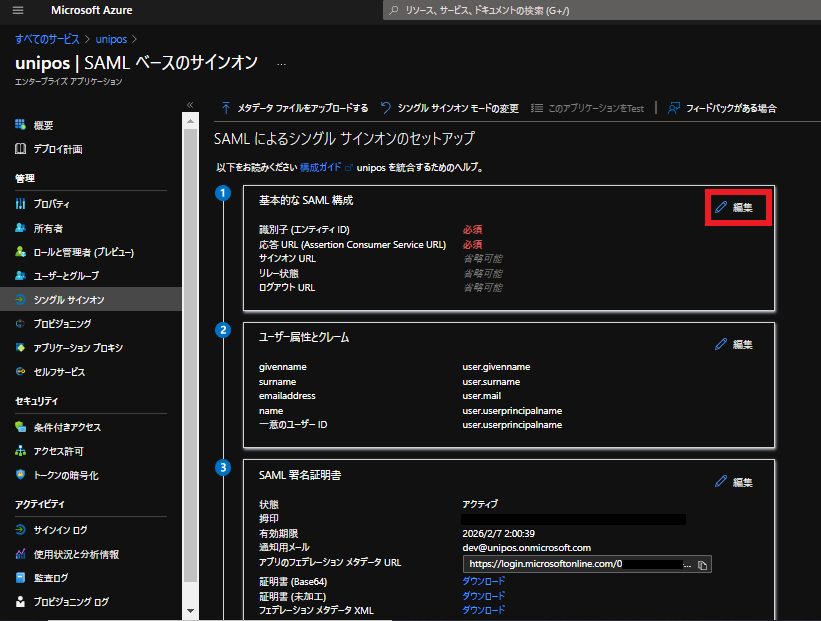Viewport: 821px width, 621px height.
Task: Open アプリケーション プロキシ menu item
Action: click(x=78, y=348)
